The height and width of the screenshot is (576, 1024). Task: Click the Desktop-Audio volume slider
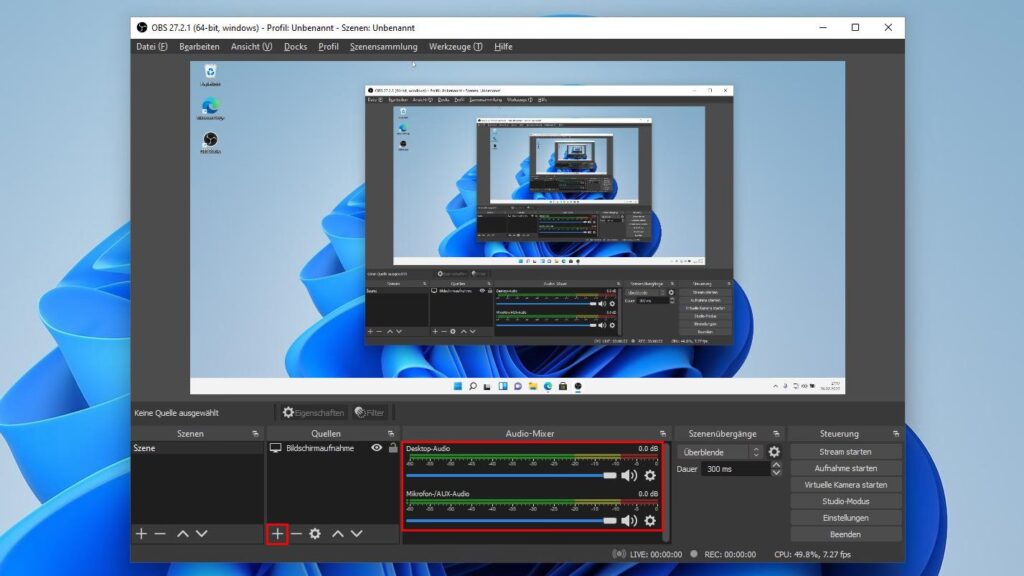pos(510,475)
